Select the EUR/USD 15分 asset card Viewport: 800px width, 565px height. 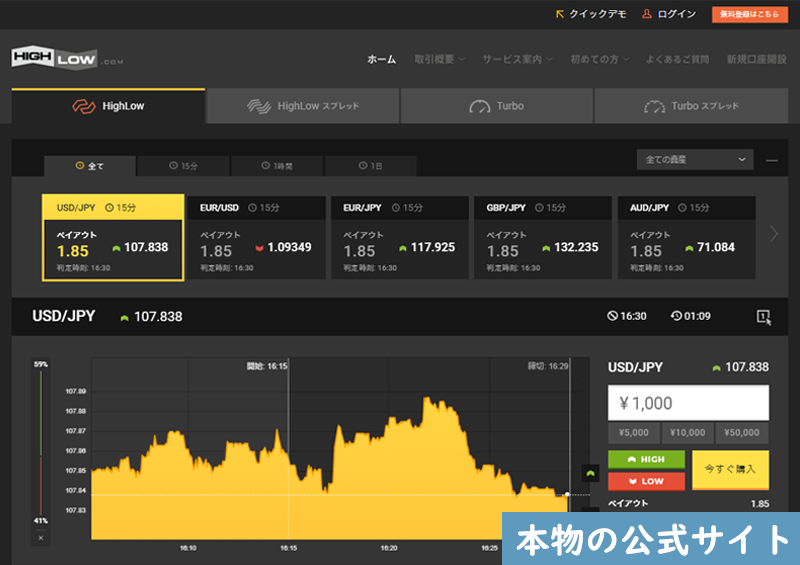tap(256, 237)
